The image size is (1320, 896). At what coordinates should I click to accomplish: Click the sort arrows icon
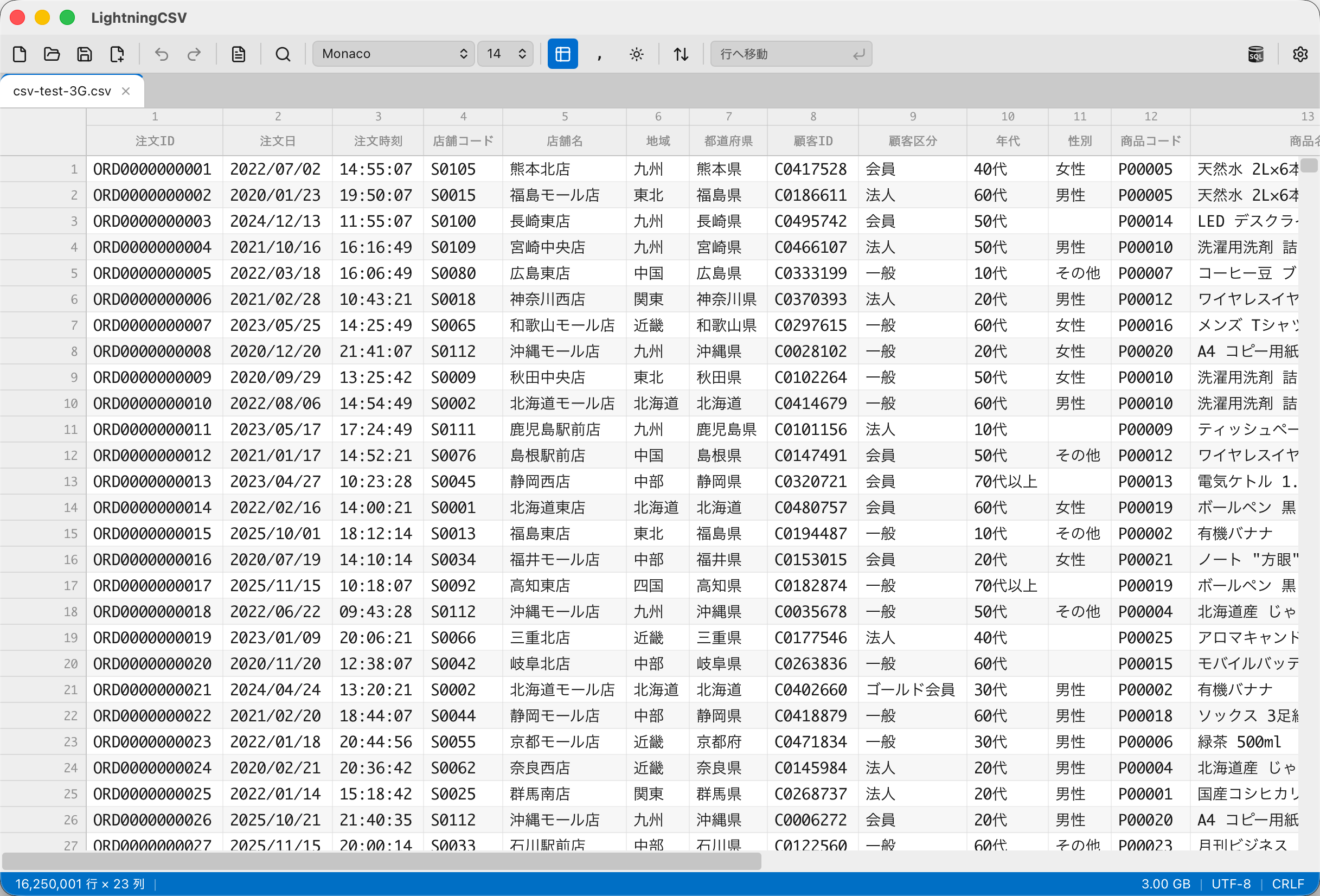[x=681, y=54]
